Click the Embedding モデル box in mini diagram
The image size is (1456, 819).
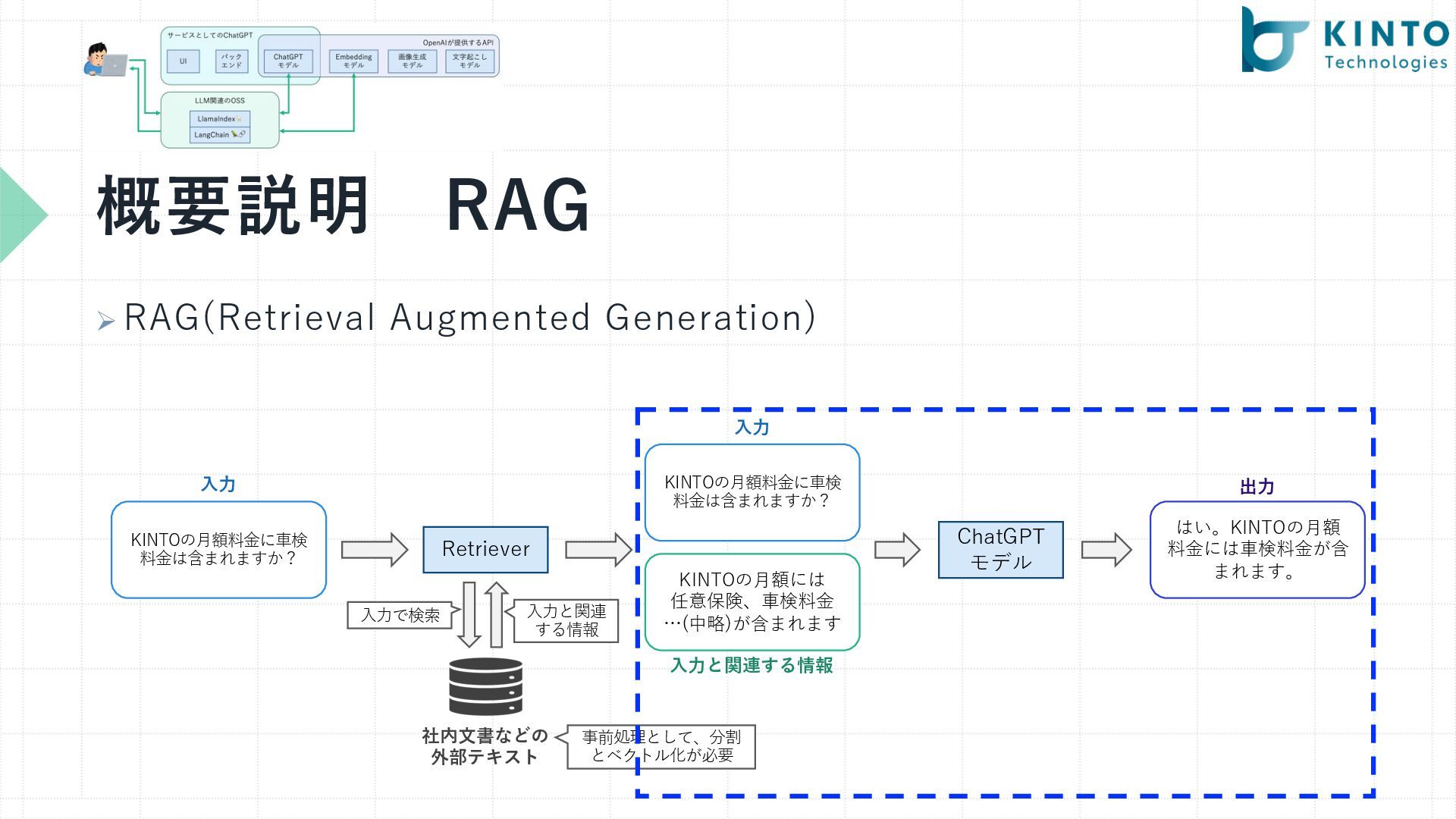point(353,61)
